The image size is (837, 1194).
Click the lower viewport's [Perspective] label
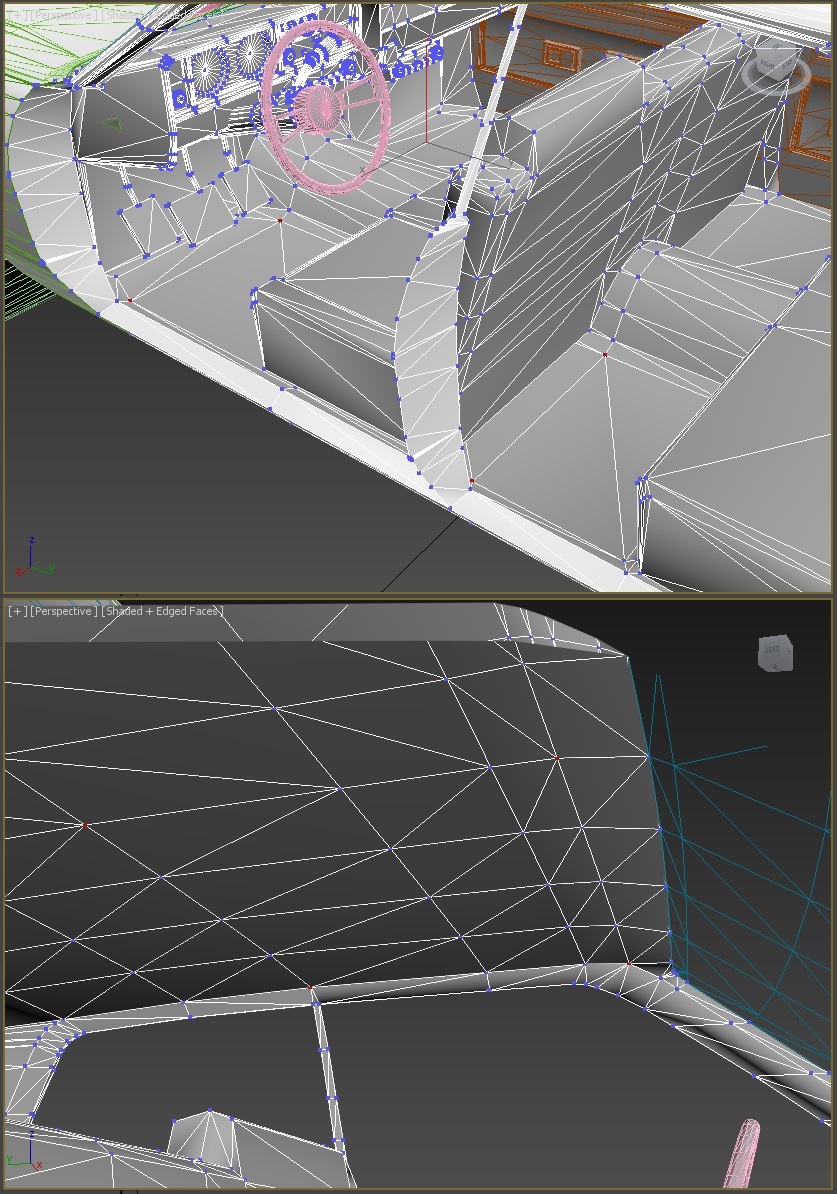[64, 611]
